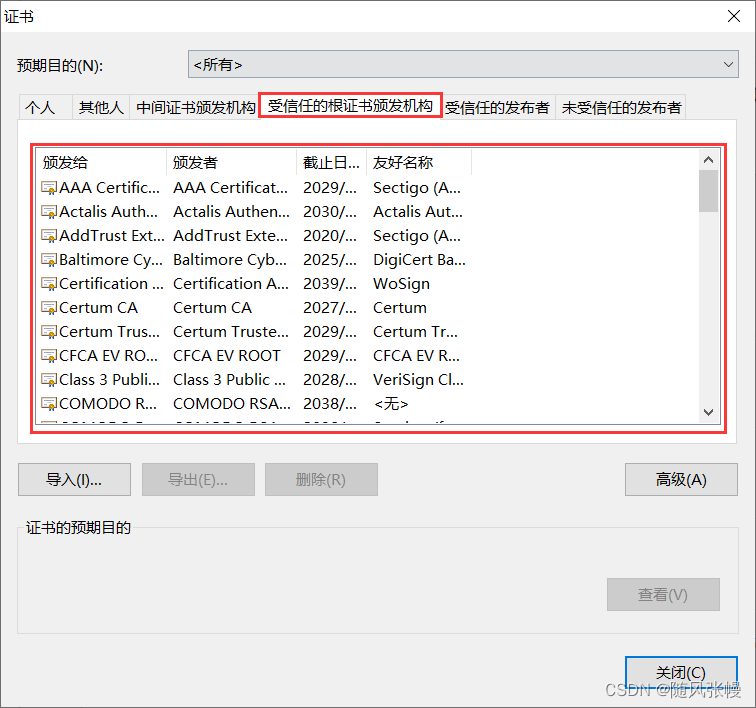Select the Certification ... issued-to entry
The width and height of the screenshot is (756, 708).
(111, 284)
